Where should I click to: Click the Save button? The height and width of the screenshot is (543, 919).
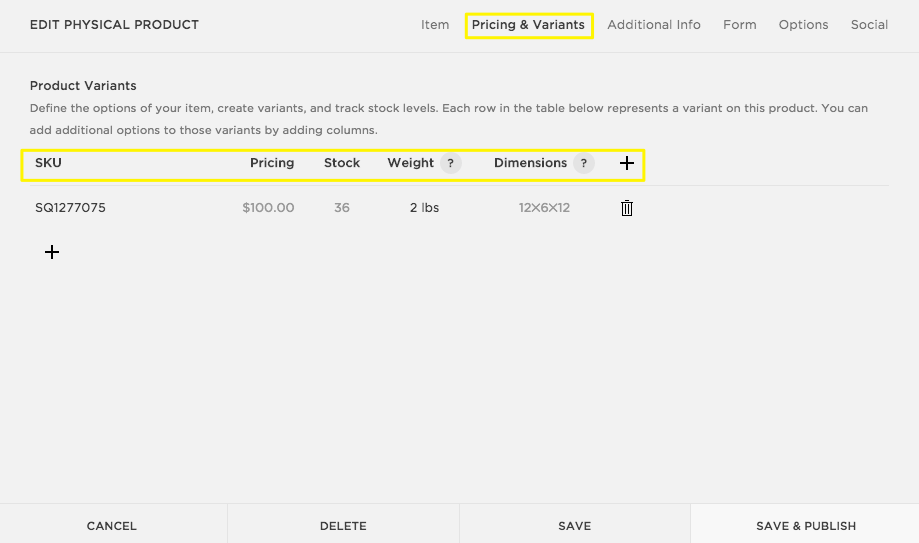[575, 525]
